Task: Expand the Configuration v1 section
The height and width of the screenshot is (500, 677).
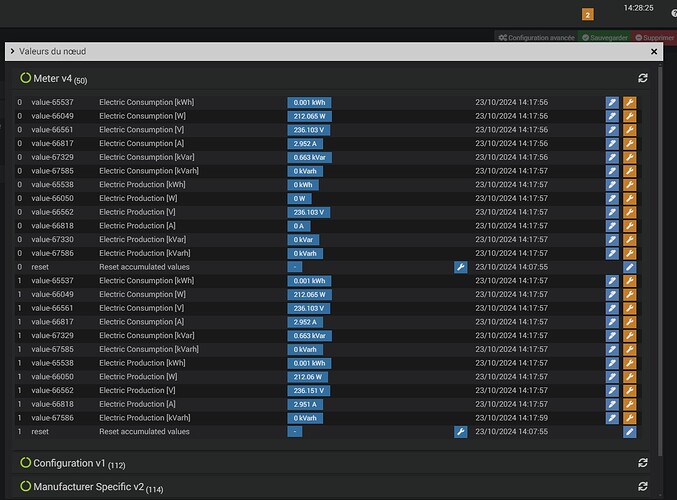Action: [68, 464]
